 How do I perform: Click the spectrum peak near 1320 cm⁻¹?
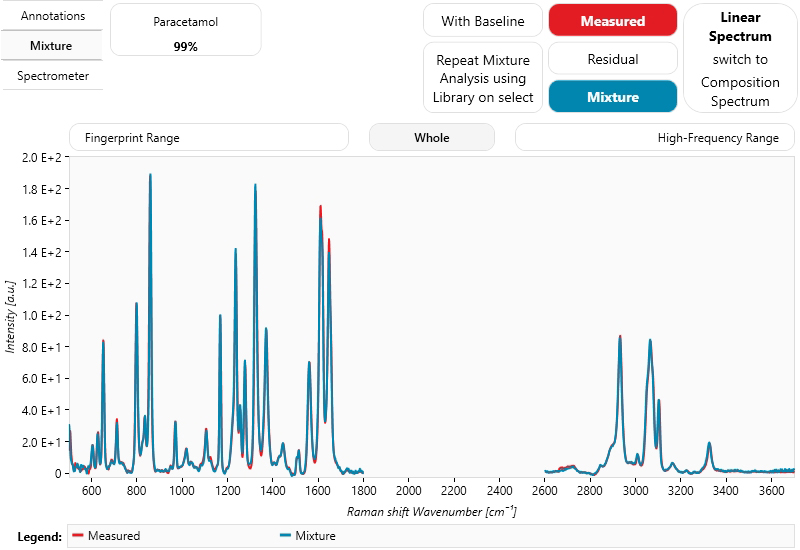(x=255, y=187)
